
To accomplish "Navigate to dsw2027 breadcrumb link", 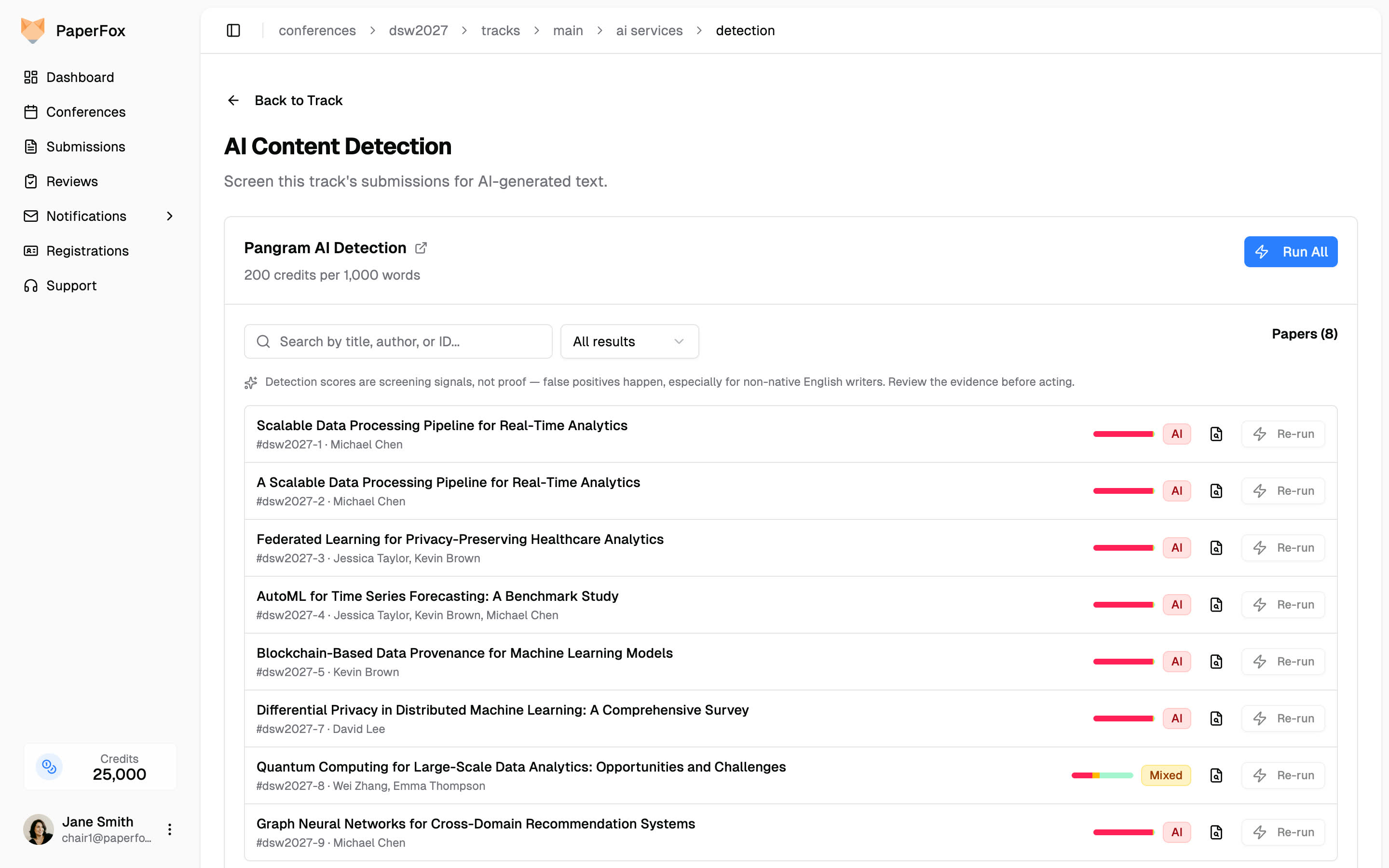I will (419, 30).
